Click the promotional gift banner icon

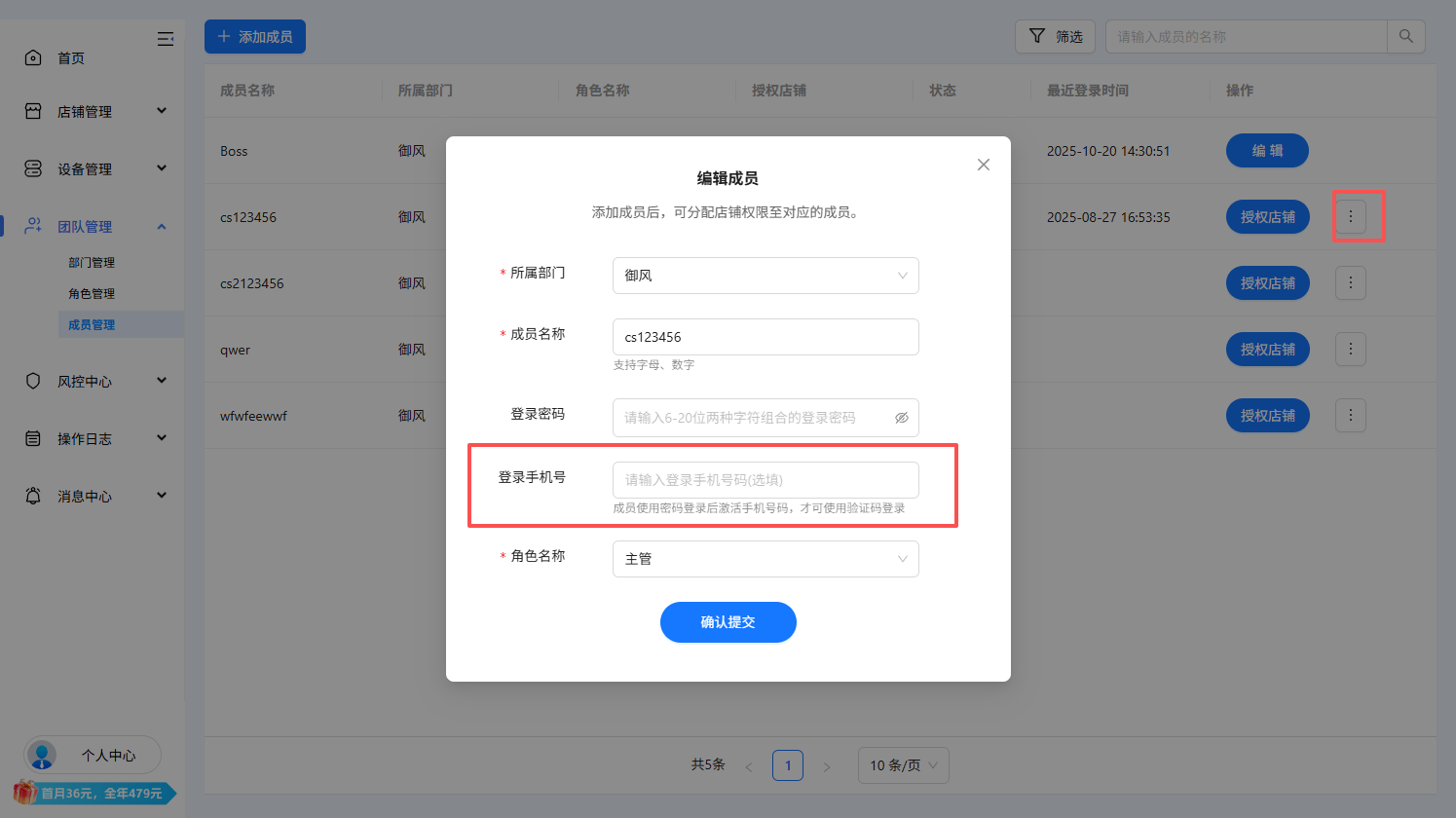point(25,793)
